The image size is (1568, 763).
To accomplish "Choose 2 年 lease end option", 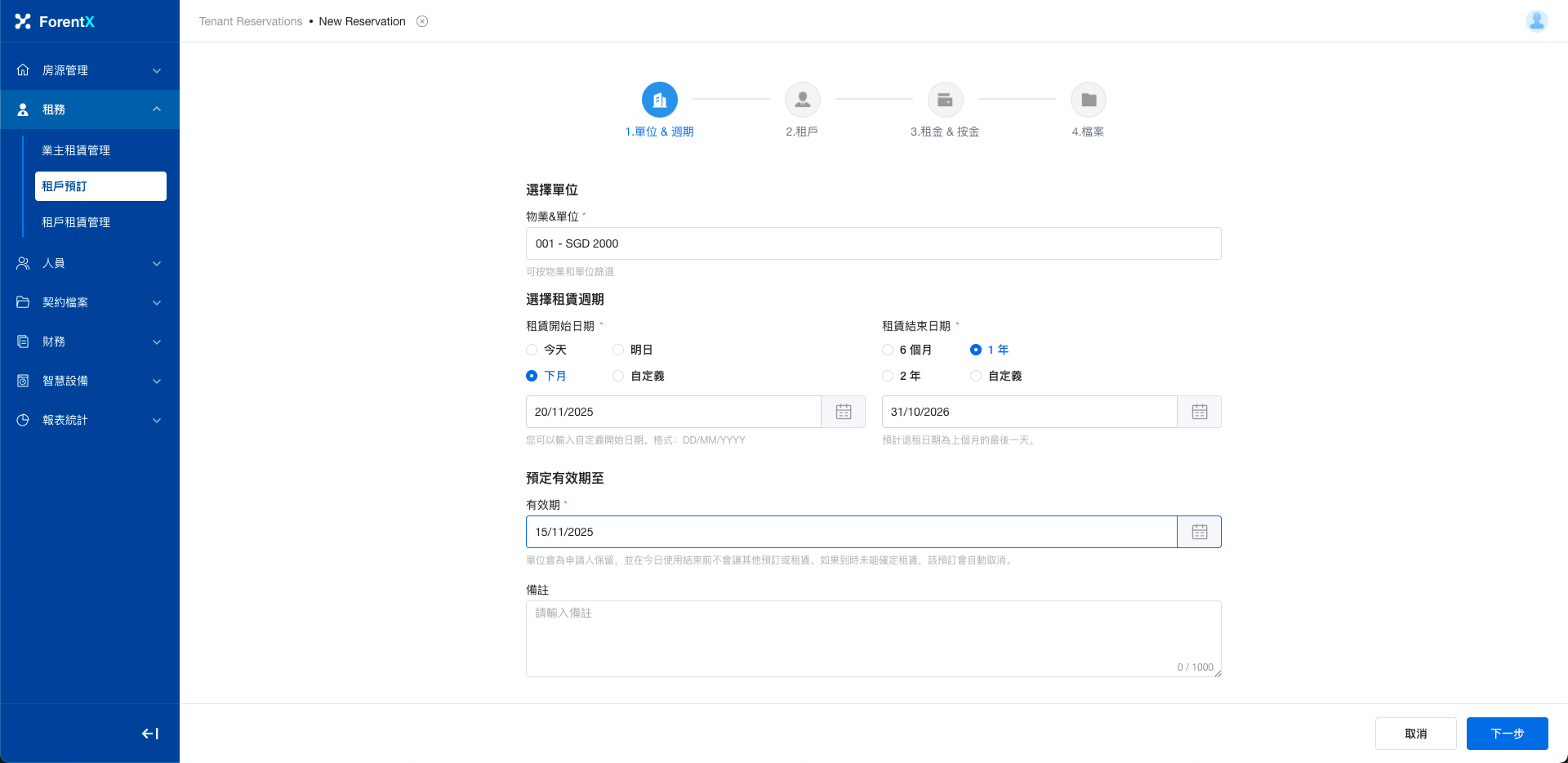I will click(x=888, y=376).
